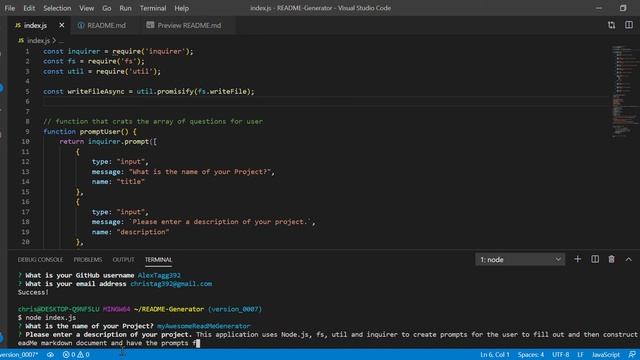The image size is (640, 360).
Task: Minimize the VS Code window
Action: (x=599, y=8)
